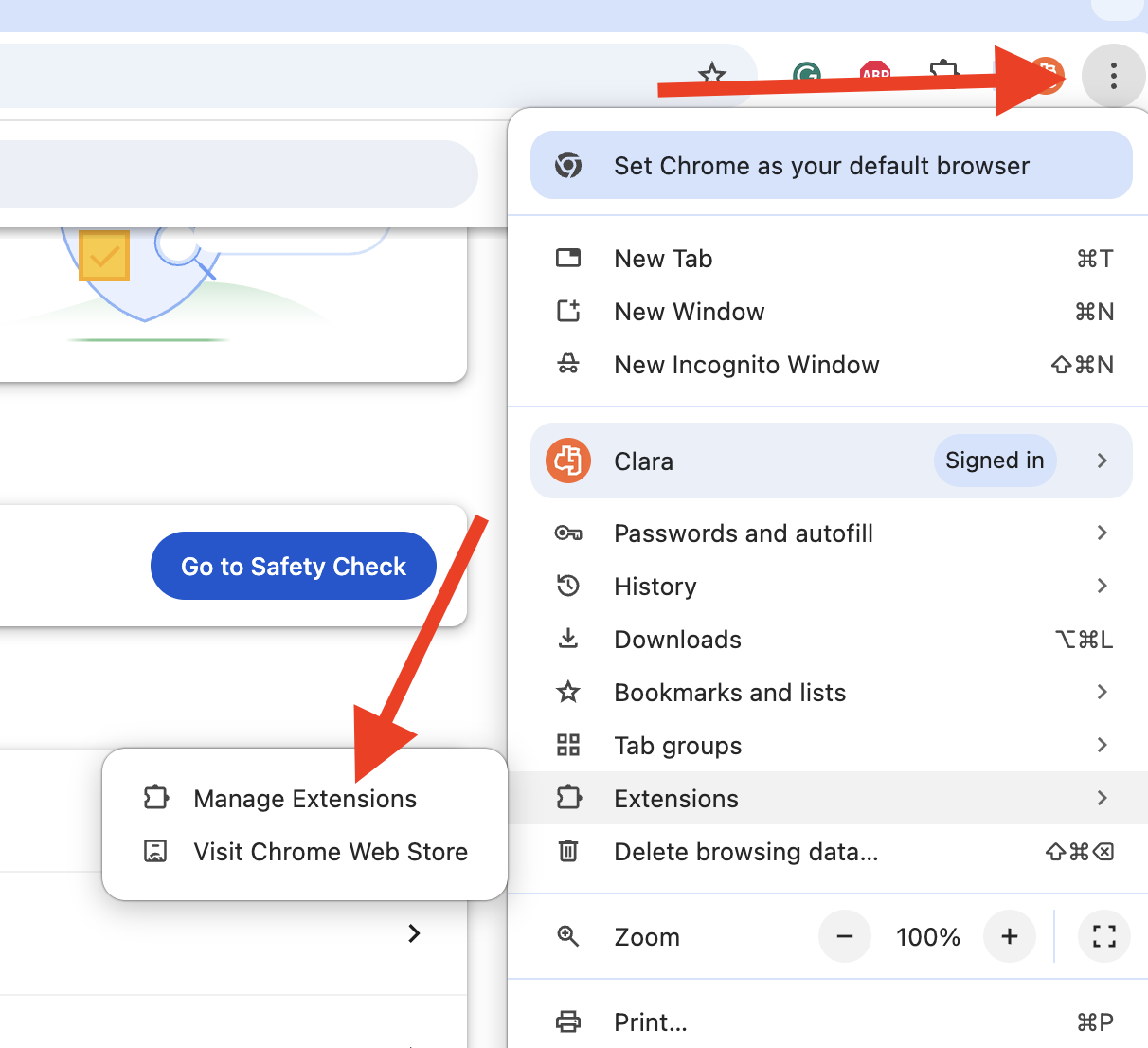Open the Grammarly extension icon

[807, 75]
